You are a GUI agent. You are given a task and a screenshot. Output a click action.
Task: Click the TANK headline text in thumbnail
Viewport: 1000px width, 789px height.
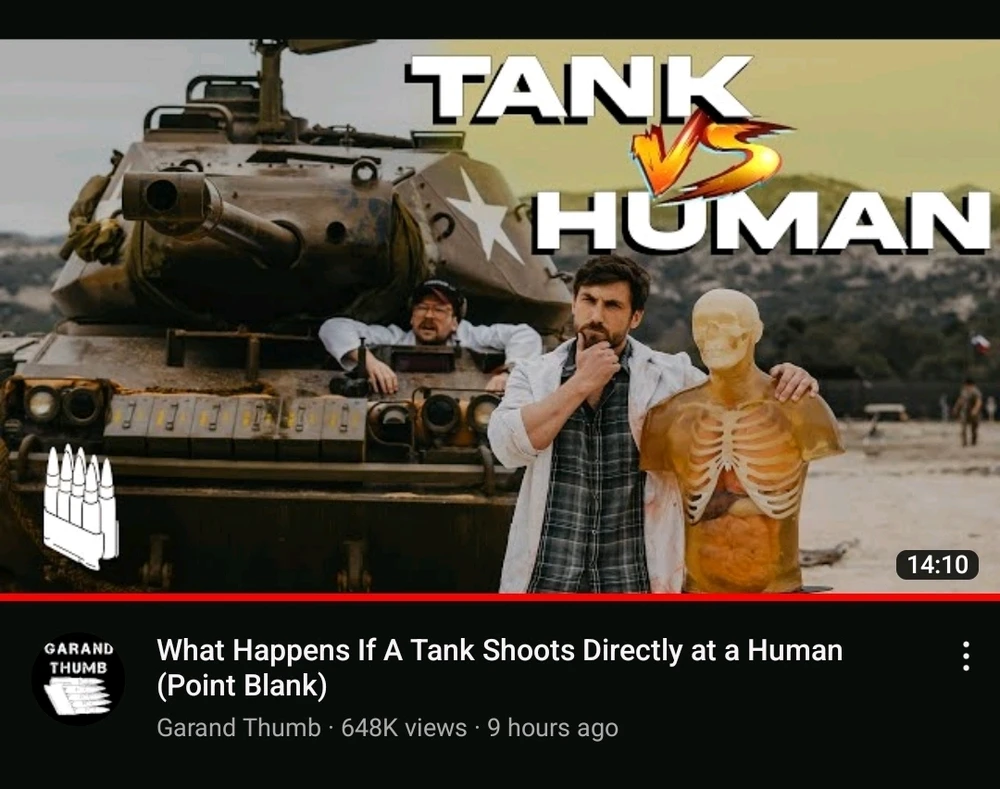pos(580,89)
